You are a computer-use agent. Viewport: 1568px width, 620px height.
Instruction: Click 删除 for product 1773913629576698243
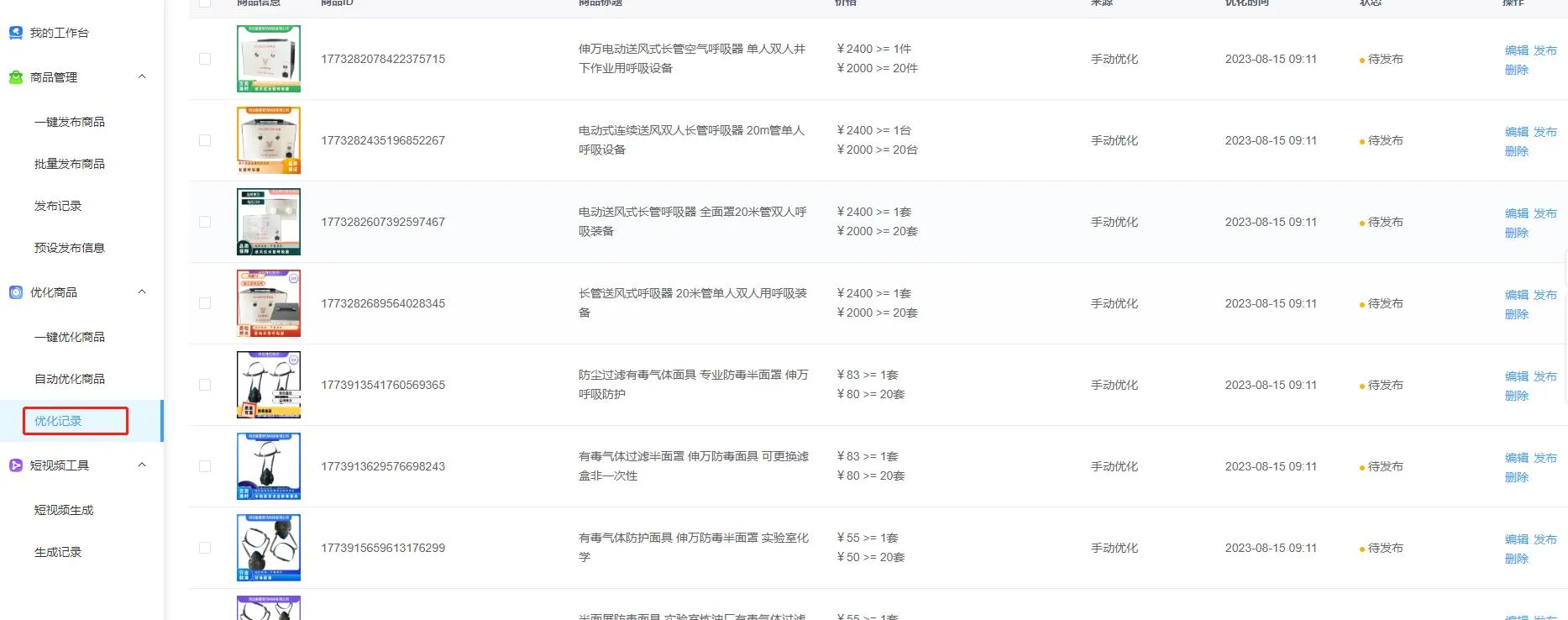(x=1517, y=477)
